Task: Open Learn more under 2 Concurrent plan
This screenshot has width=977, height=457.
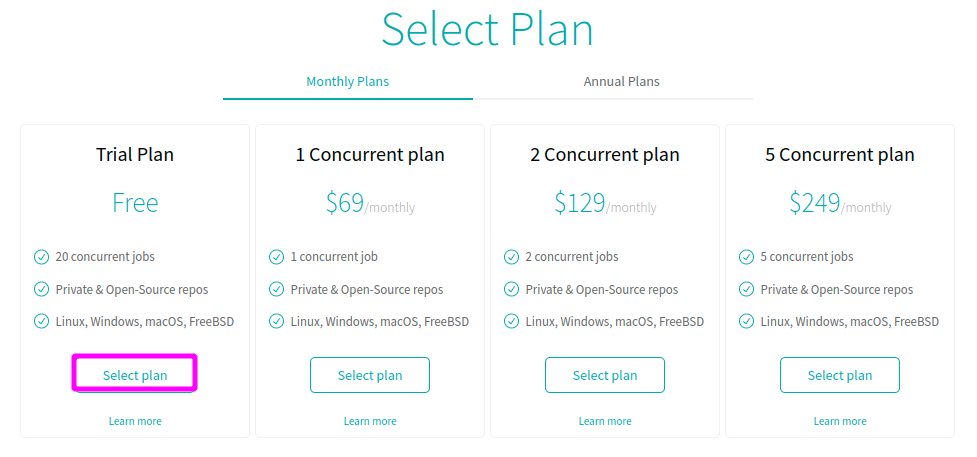Action: (605, 421)
